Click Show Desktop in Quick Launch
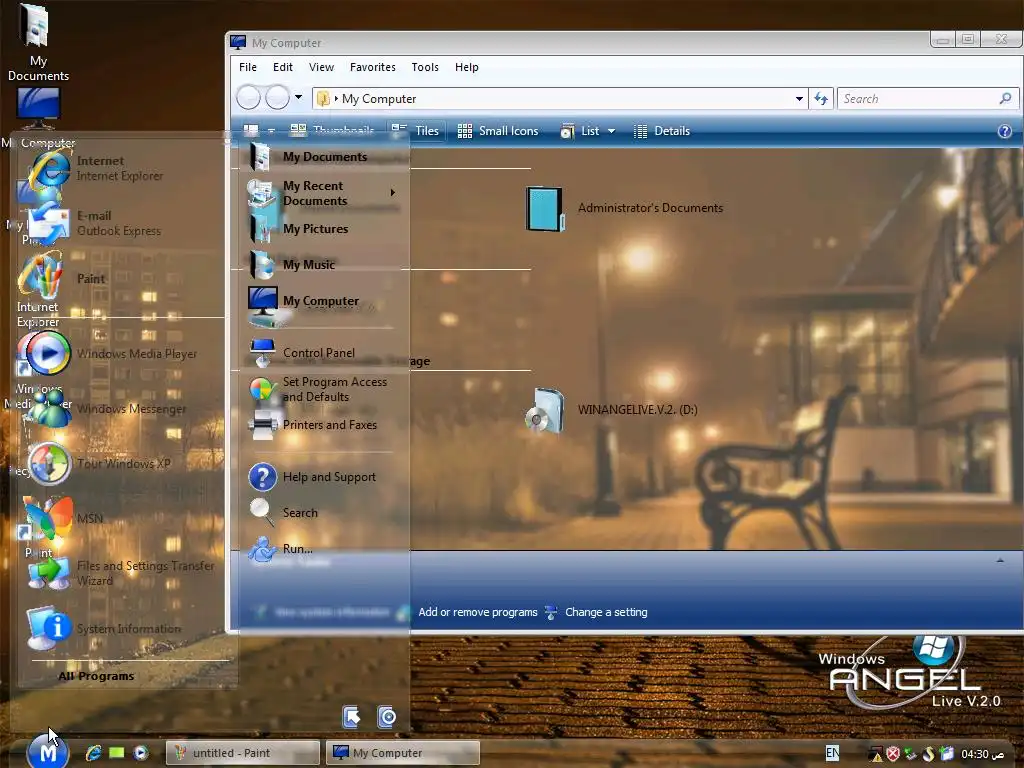1024x768 pixels. (x=117, y=753)
